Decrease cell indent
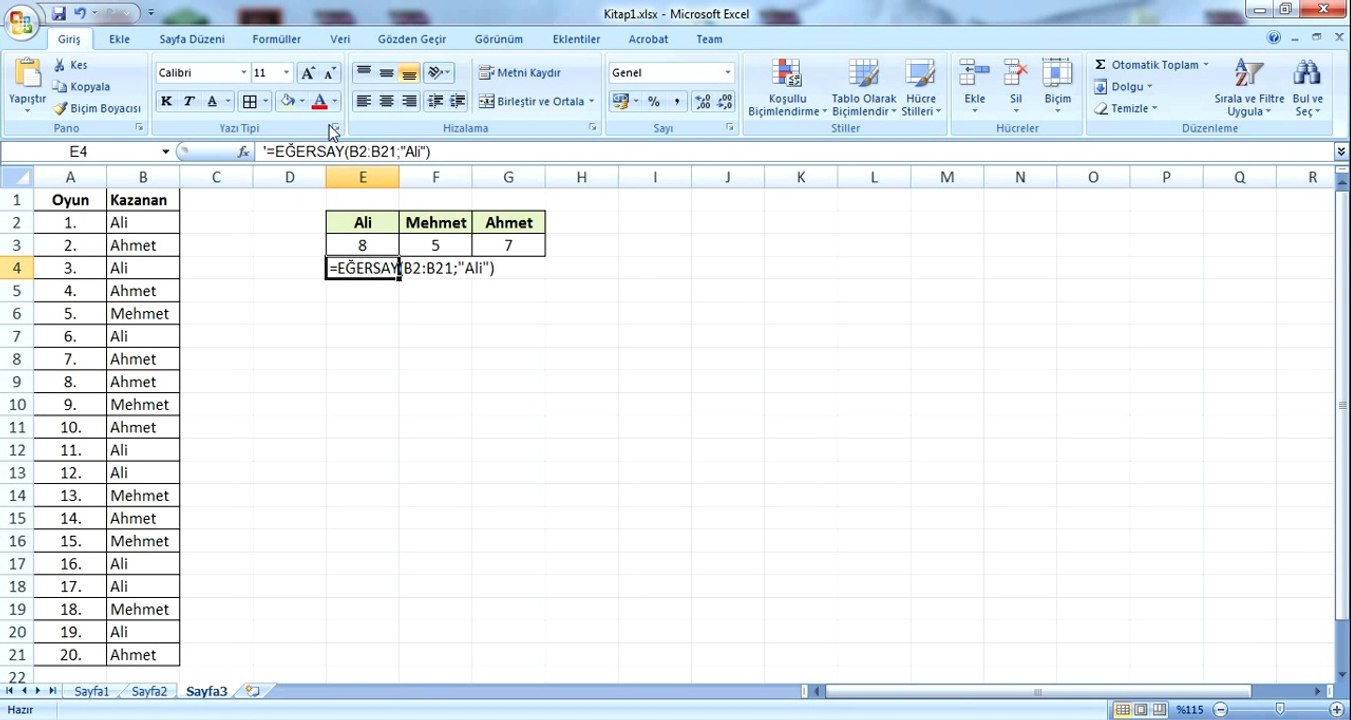The height and width of the screenshot is (720, 1351). coord(435,101)
